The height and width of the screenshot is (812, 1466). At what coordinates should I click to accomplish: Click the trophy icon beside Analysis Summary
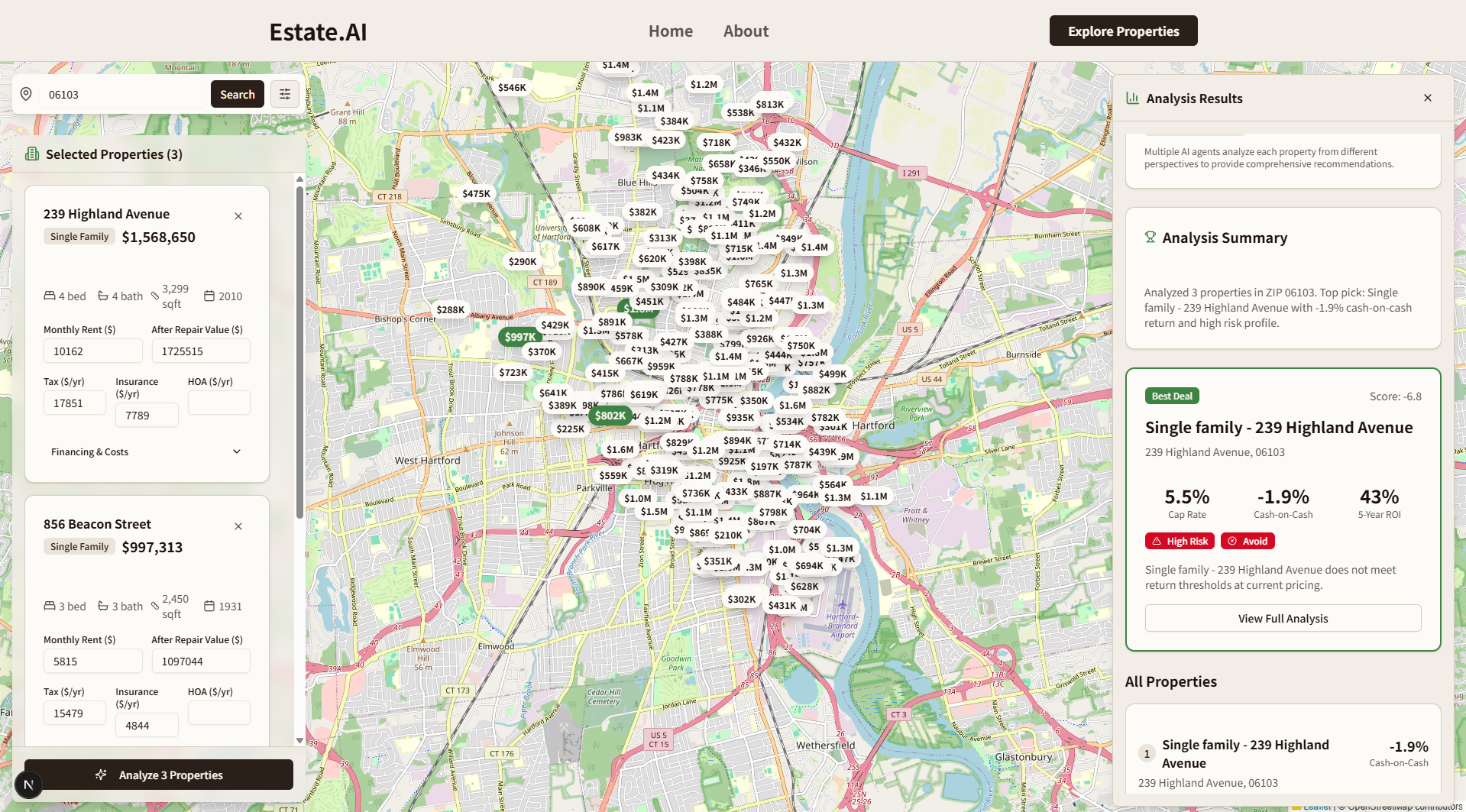tap(1150, 238)
